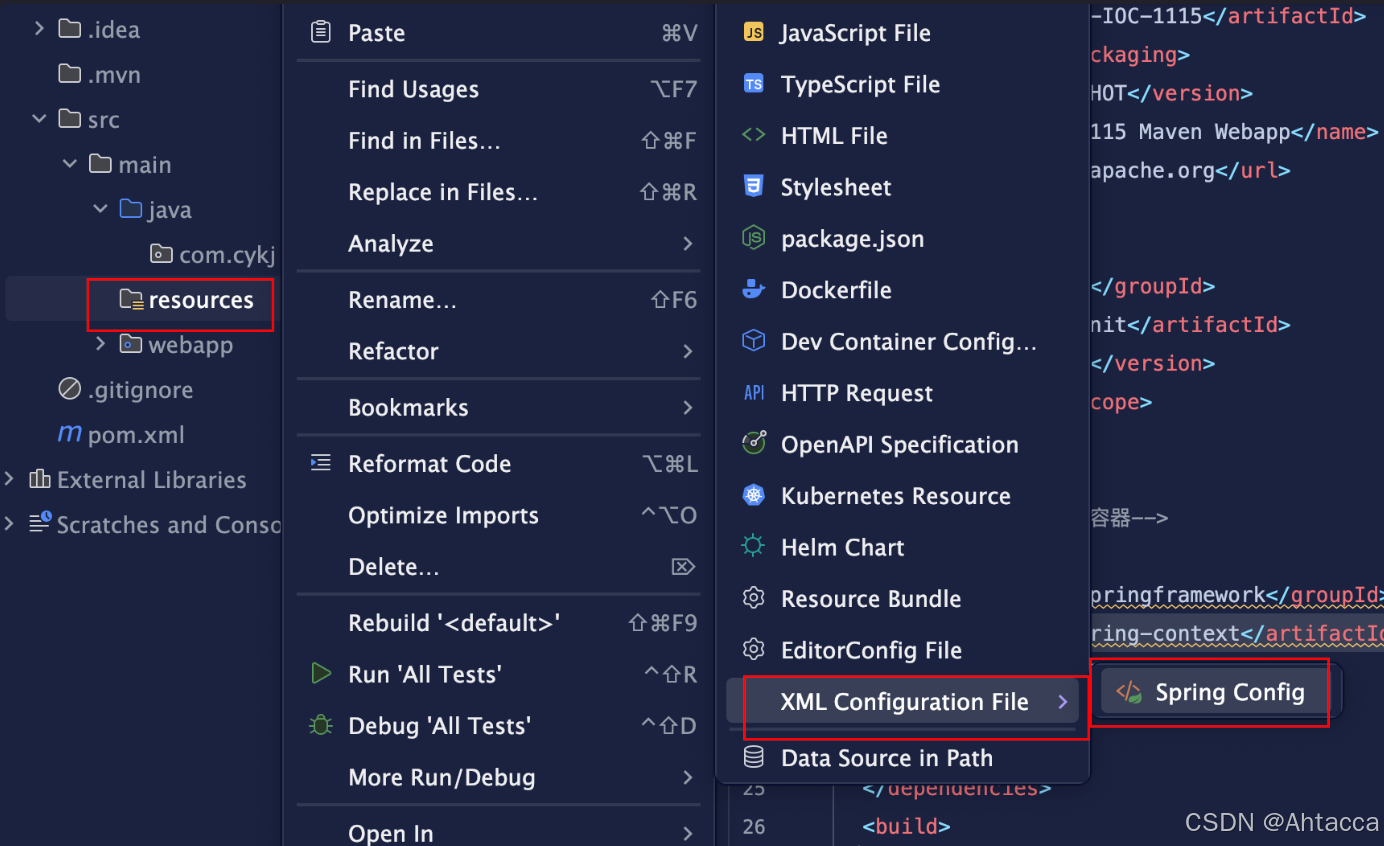Click the package.json Node icon

(x=753, y=238)
